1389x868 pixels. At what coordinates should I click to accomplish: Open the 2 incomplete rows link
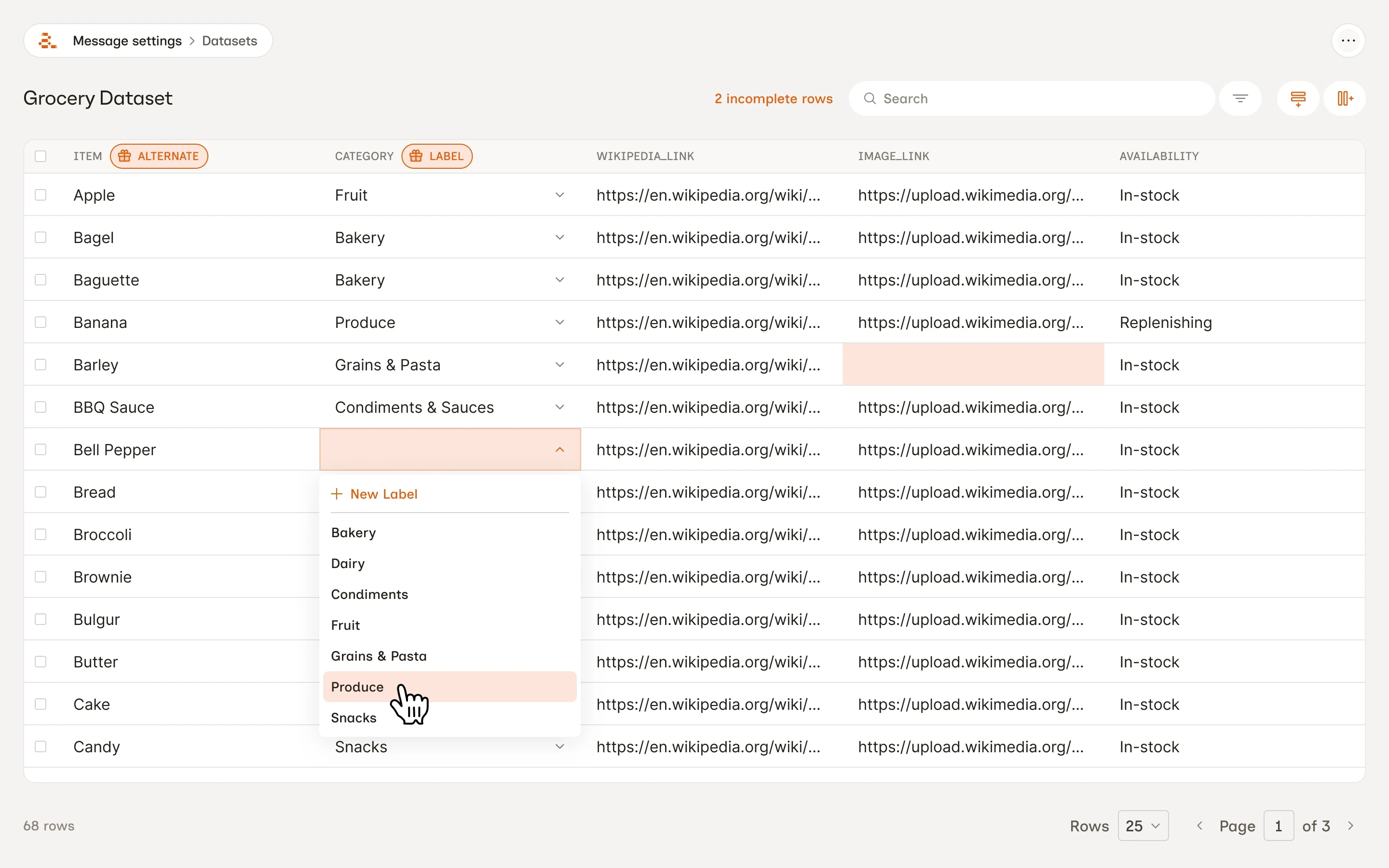[773, 99]
